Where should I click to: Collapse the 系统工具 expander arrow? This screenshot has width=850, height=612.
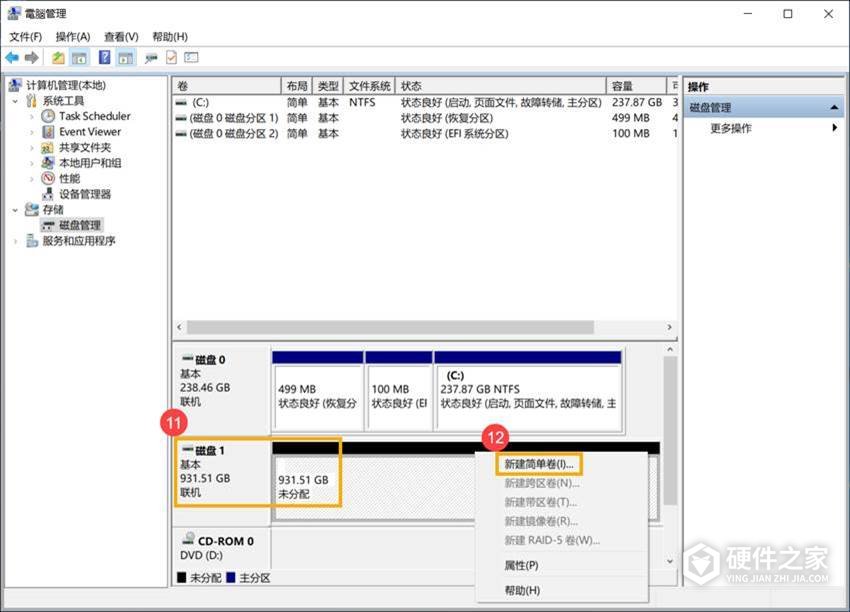pos(15,101)
